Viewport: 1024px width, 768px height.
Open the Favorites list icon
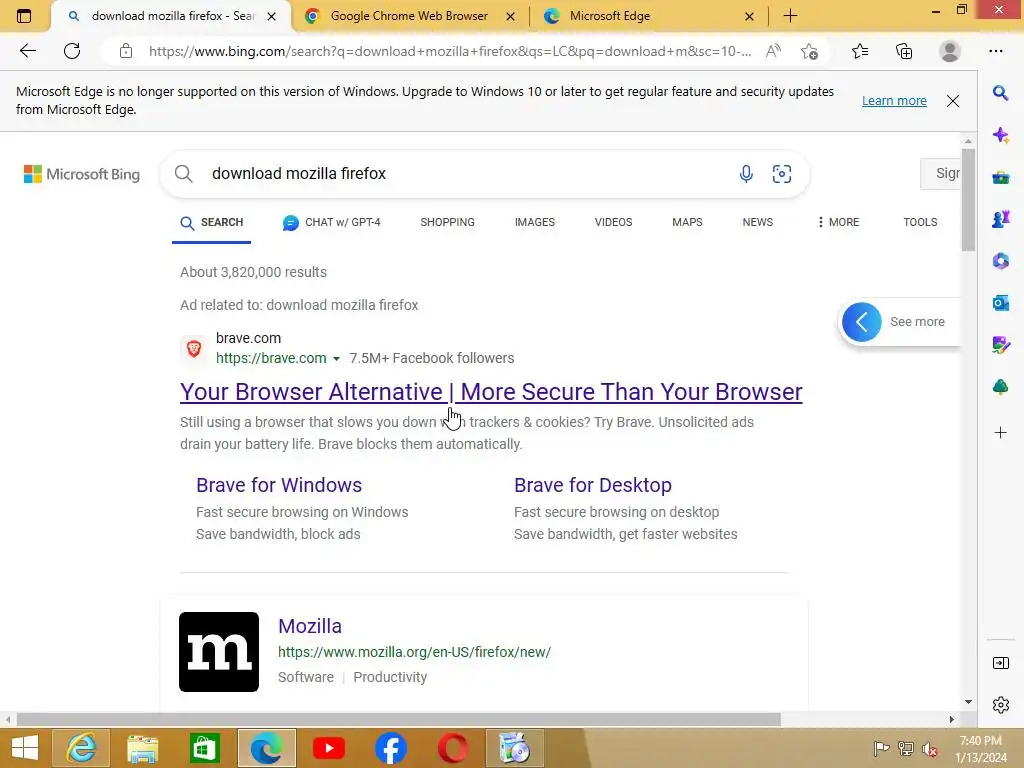coord(860,51)
